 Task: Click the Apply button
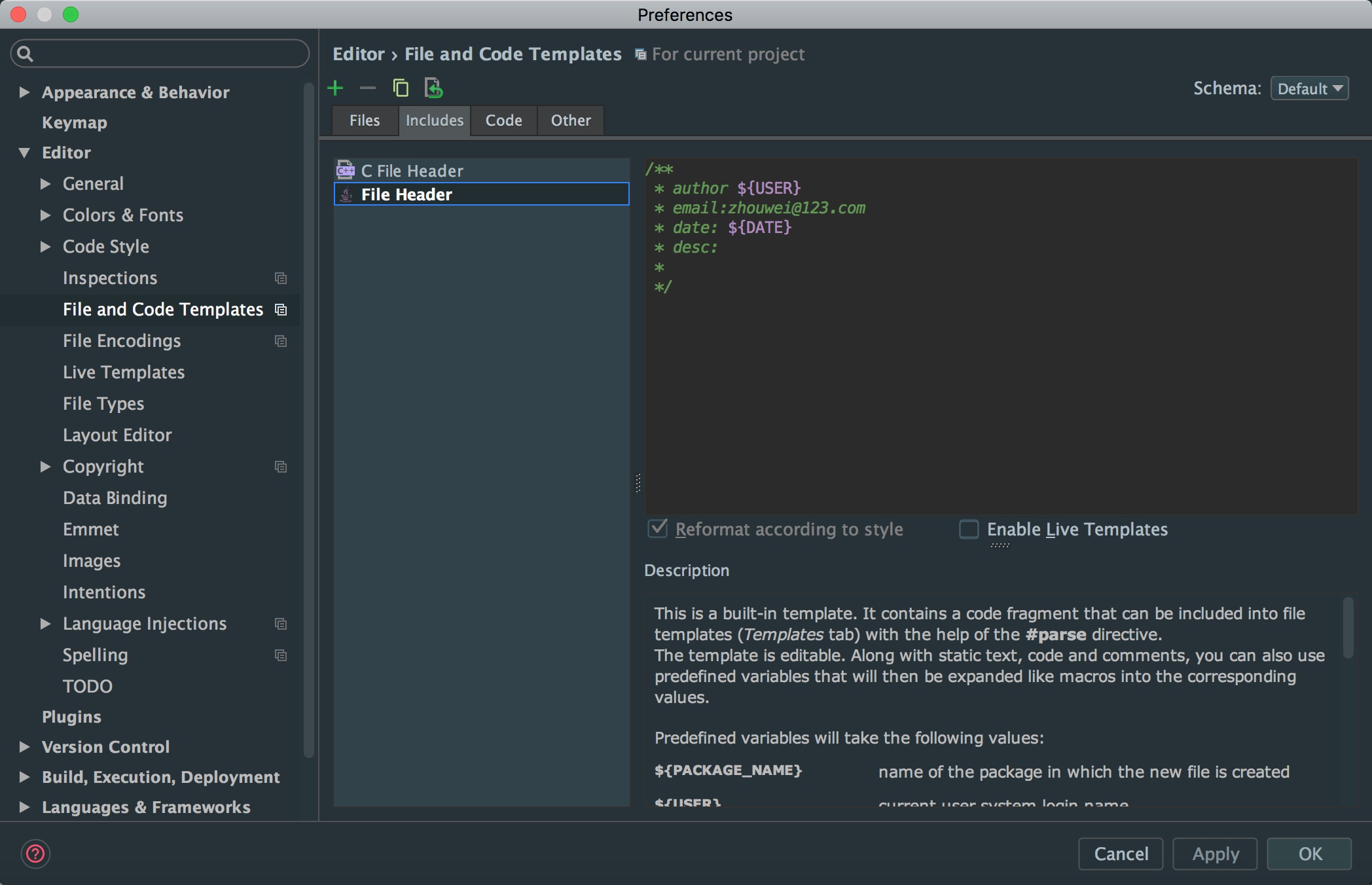pos(1215,854)
